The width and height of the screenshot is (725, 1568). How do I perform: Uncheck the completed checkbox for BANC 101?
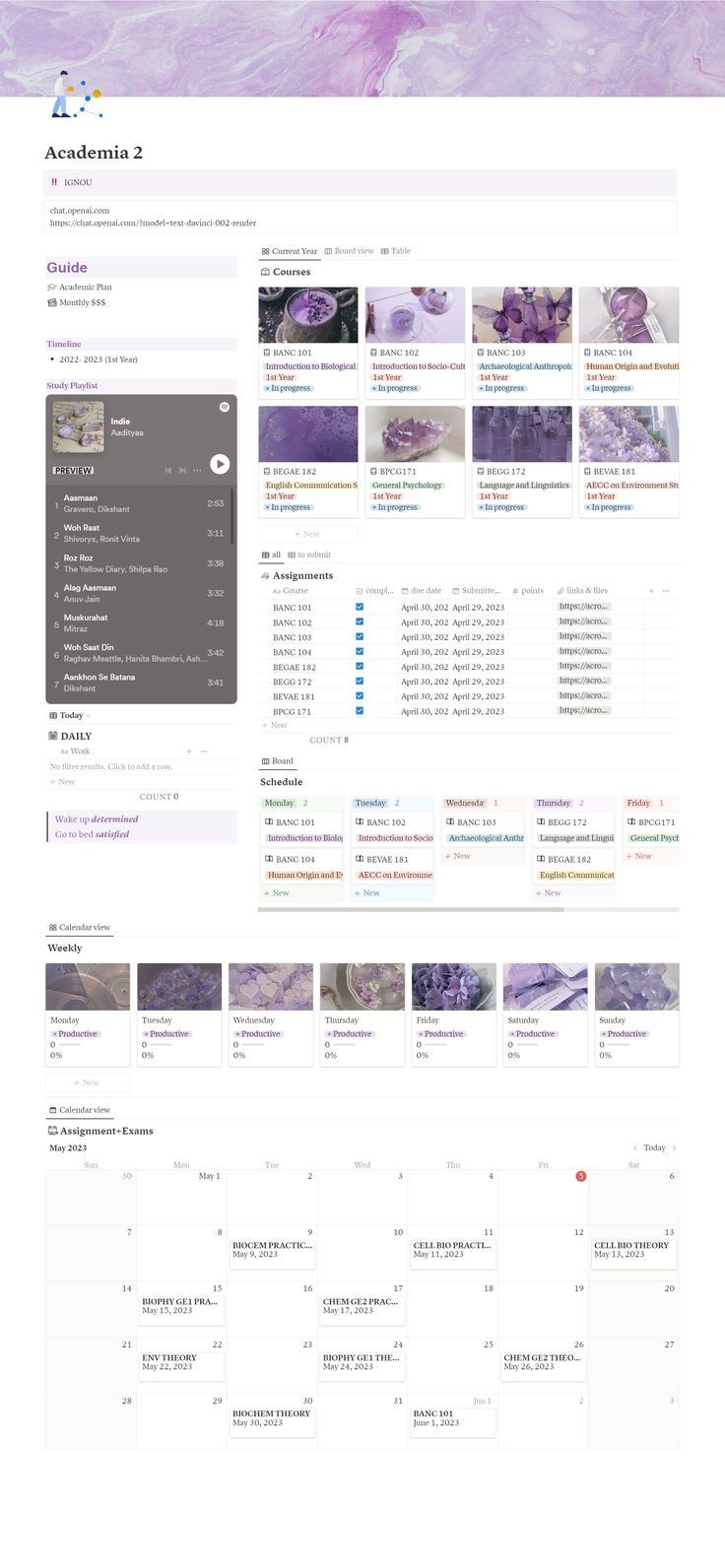(x=360, y=607)
